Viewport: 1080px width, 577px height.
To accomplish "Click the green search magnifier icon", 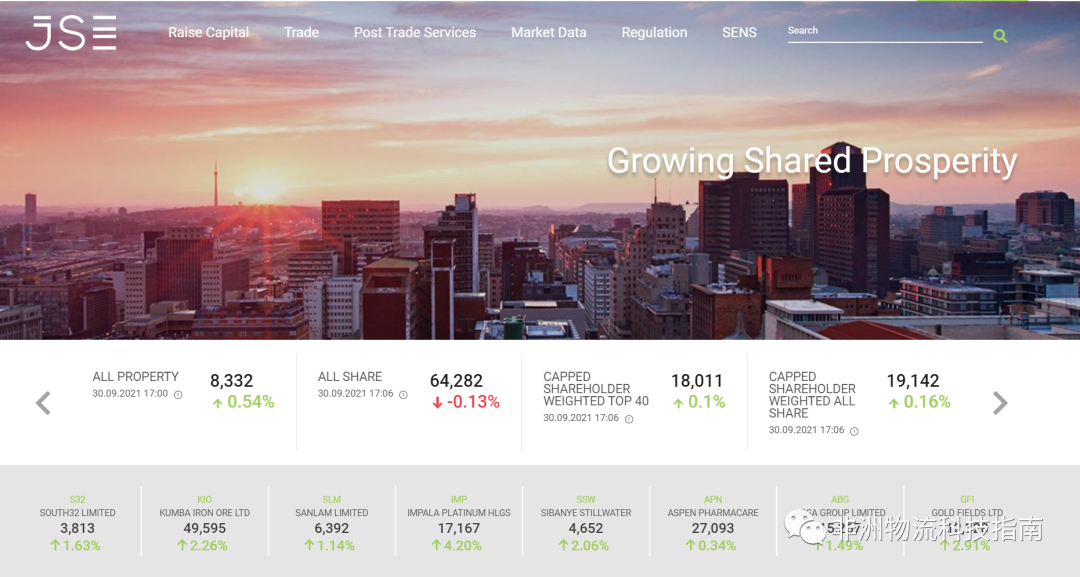I will pos(1000,36).
